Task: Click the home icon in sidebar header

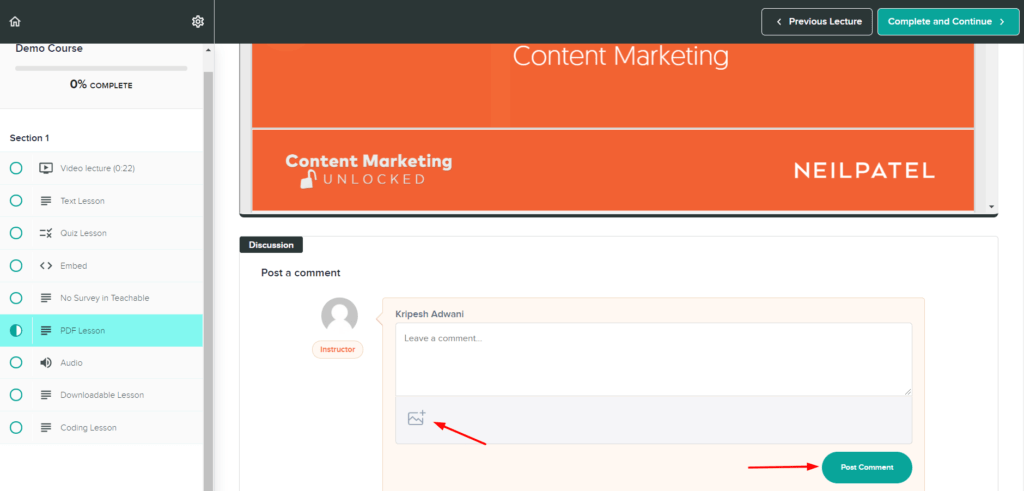Action: point(15,21)
